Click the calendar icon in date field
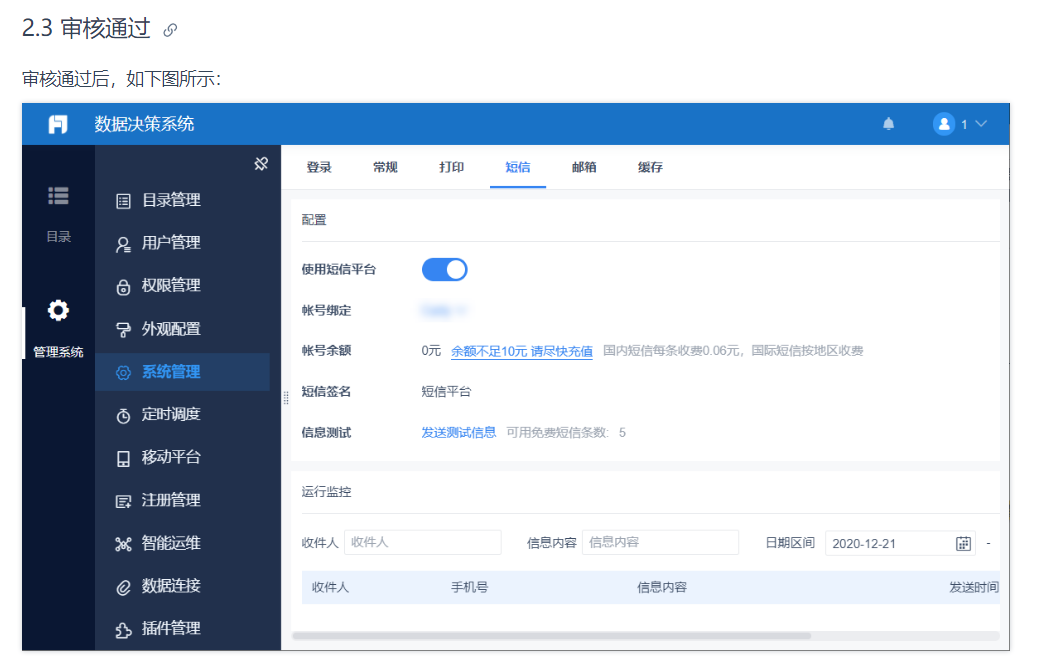 pos(963,543)
